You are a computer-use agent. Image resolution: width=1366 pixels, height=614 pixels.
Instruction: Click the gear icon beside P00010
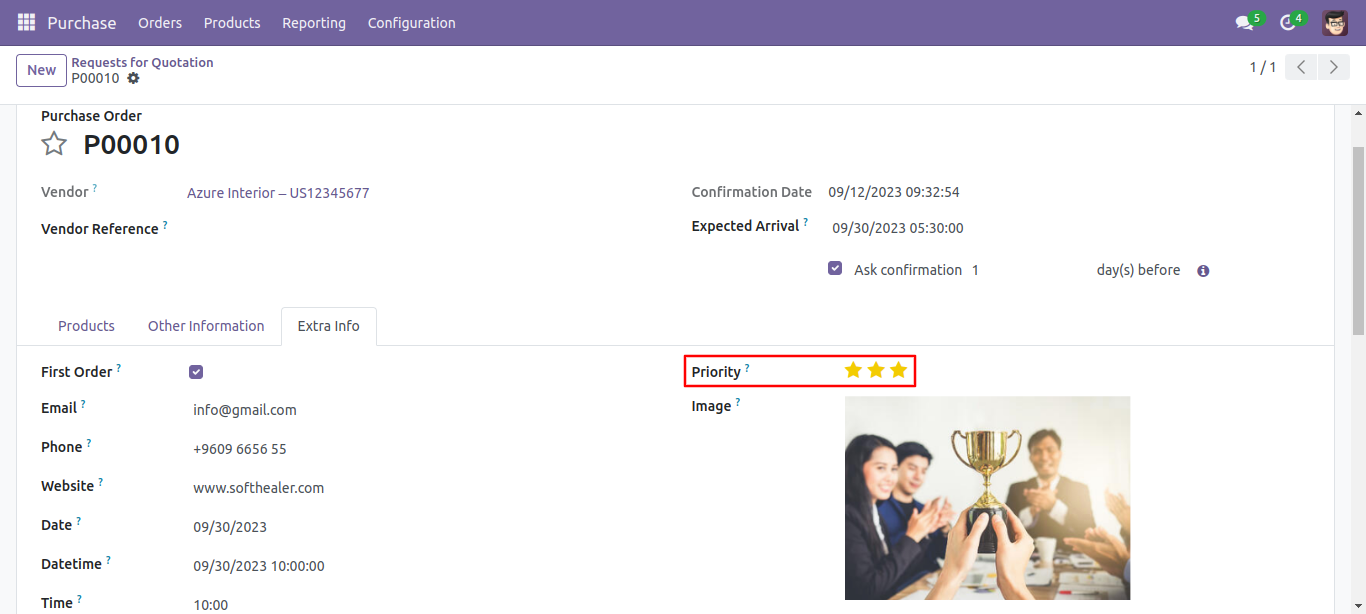(x=133, y=78)
